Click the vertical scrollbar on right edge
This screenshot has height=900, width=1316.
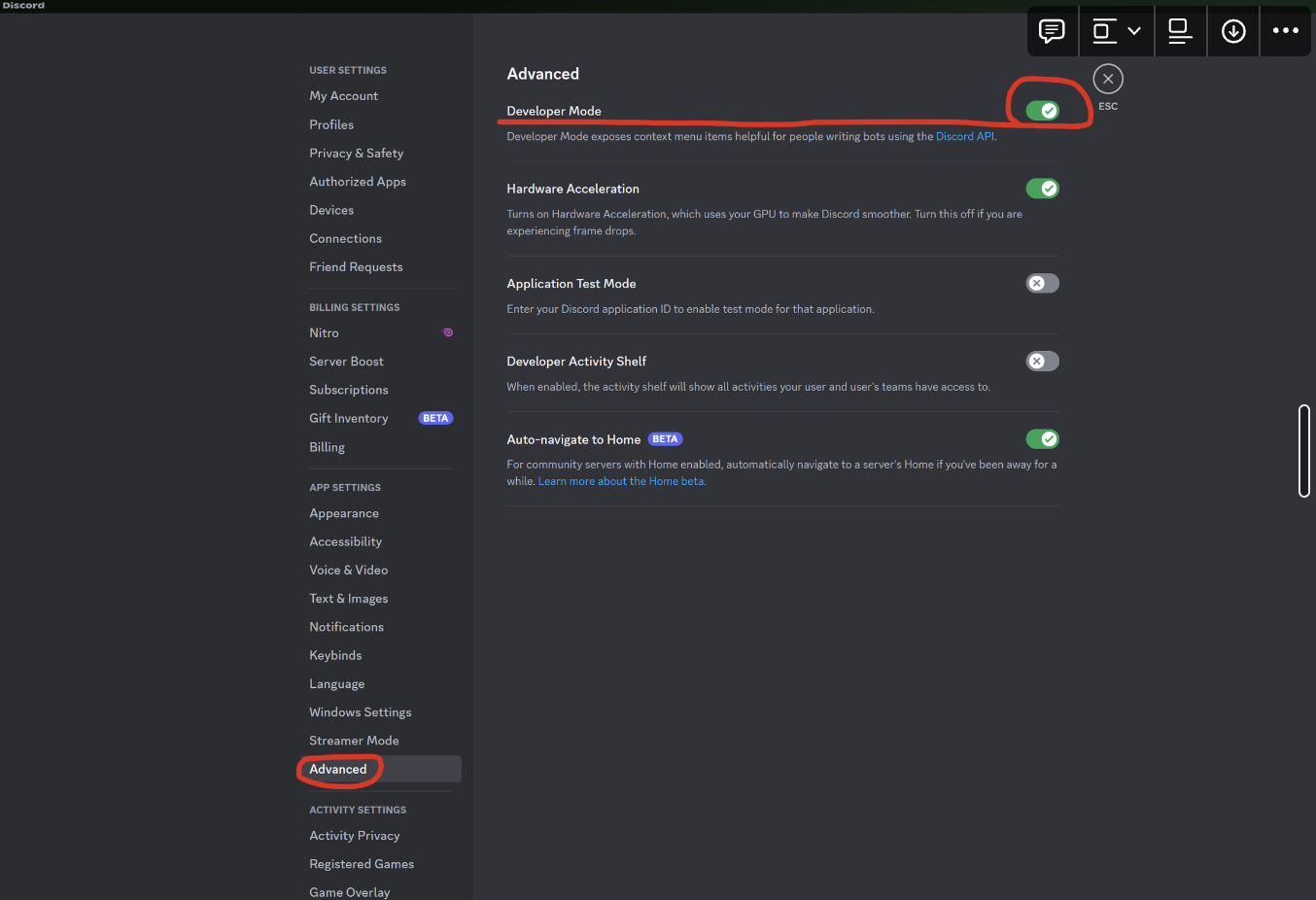[x=1304, y=451]
